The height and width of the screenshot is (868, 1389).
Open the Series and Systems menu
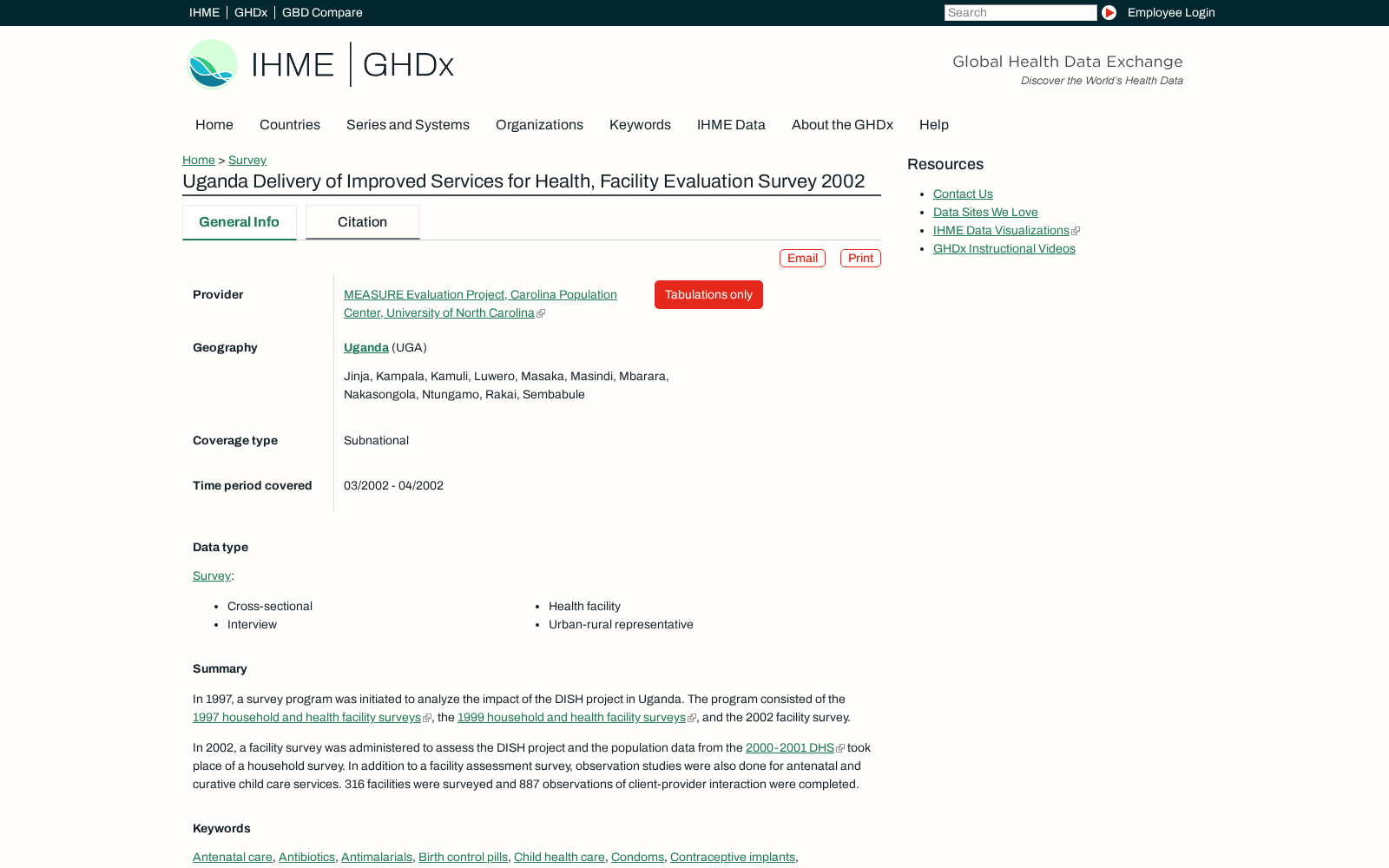point(408,125)
